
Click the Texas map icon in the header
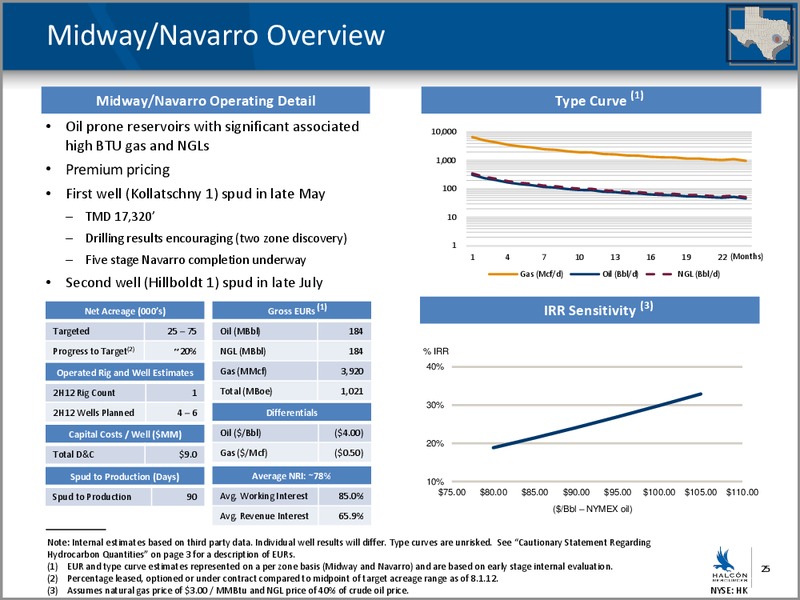click(760, 35)
